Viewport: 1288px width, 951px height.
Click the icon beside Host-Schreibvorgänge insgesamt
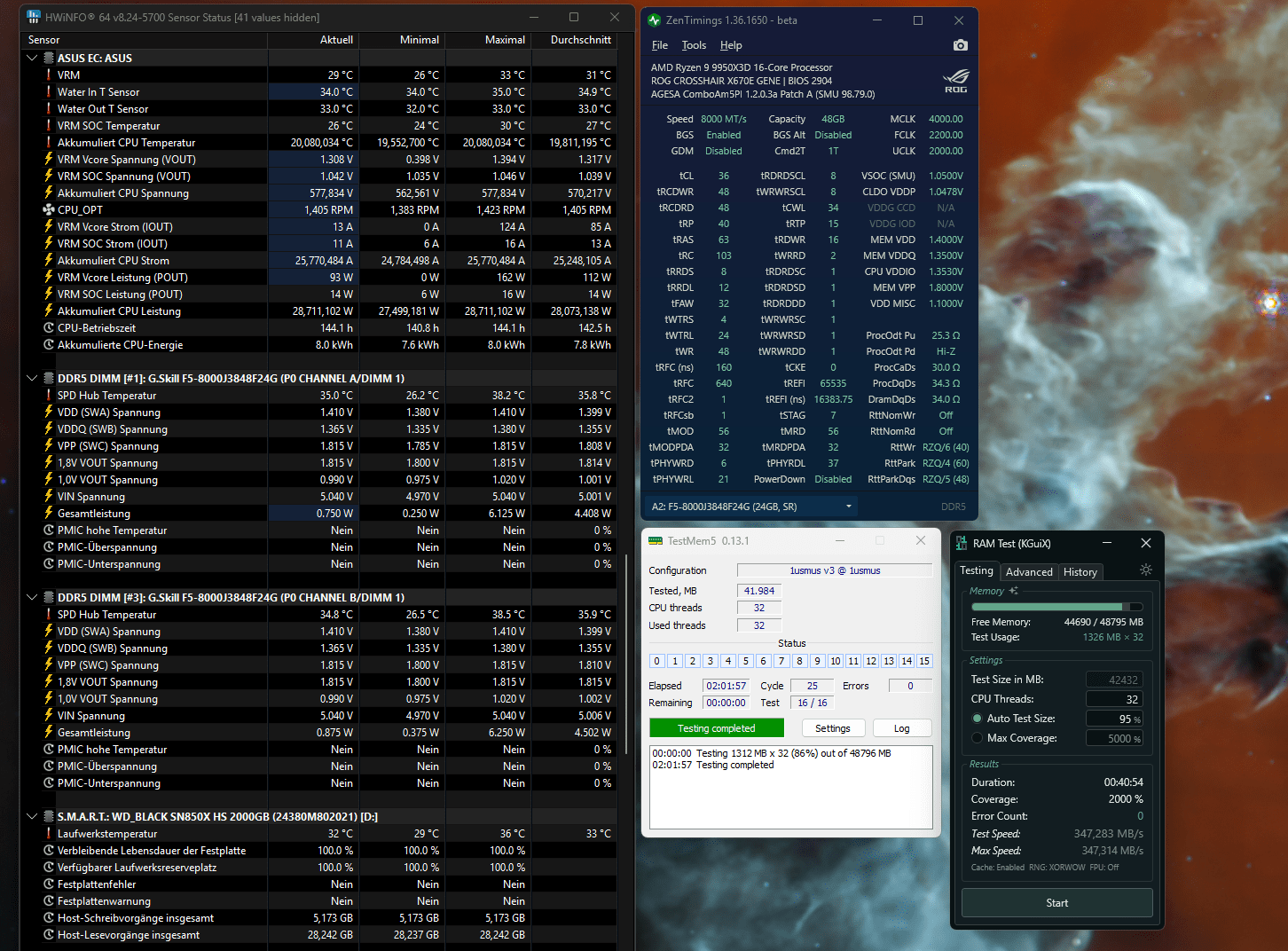point(49,918)
